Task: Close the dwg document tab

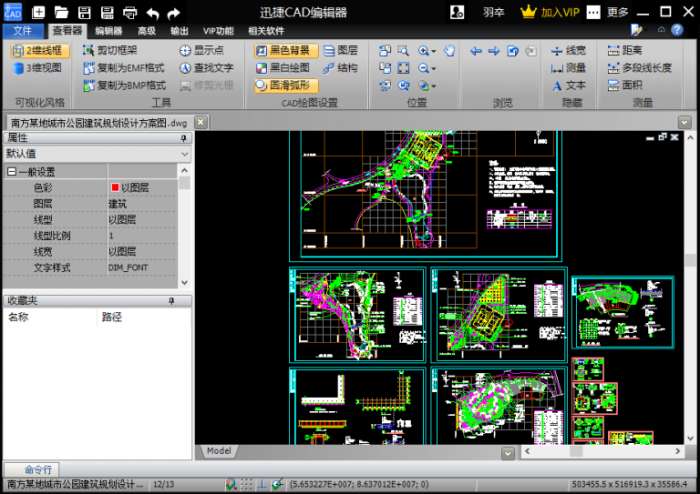Action: (x=200, y=122)
